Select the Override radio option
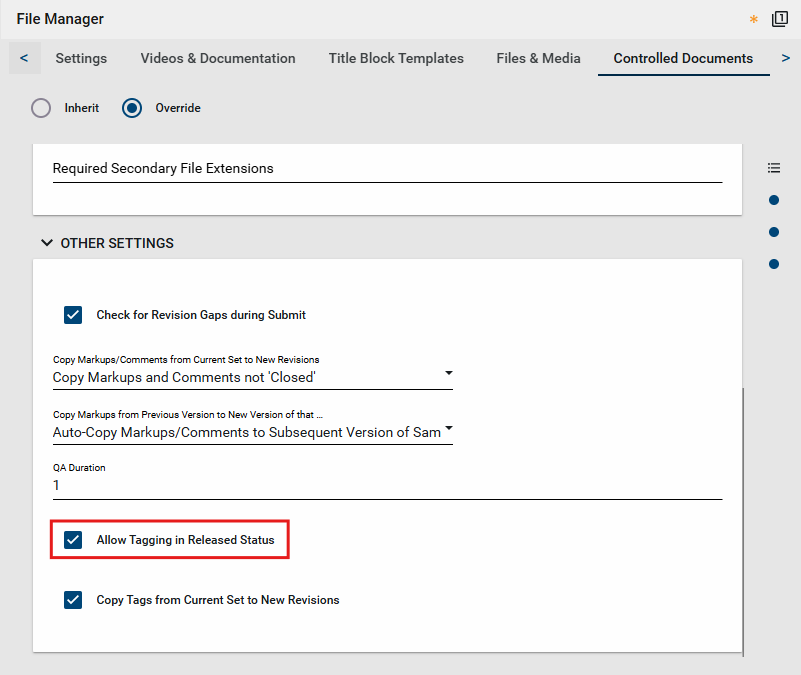This screenshot has height=675, width=801. 132,108
